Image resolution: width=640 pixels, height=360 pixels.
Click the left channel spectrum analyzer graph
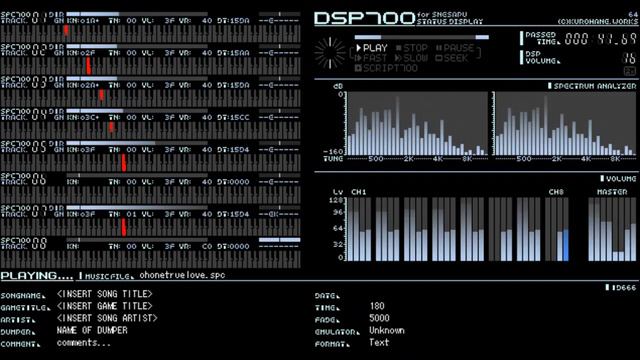click(417, 123)
